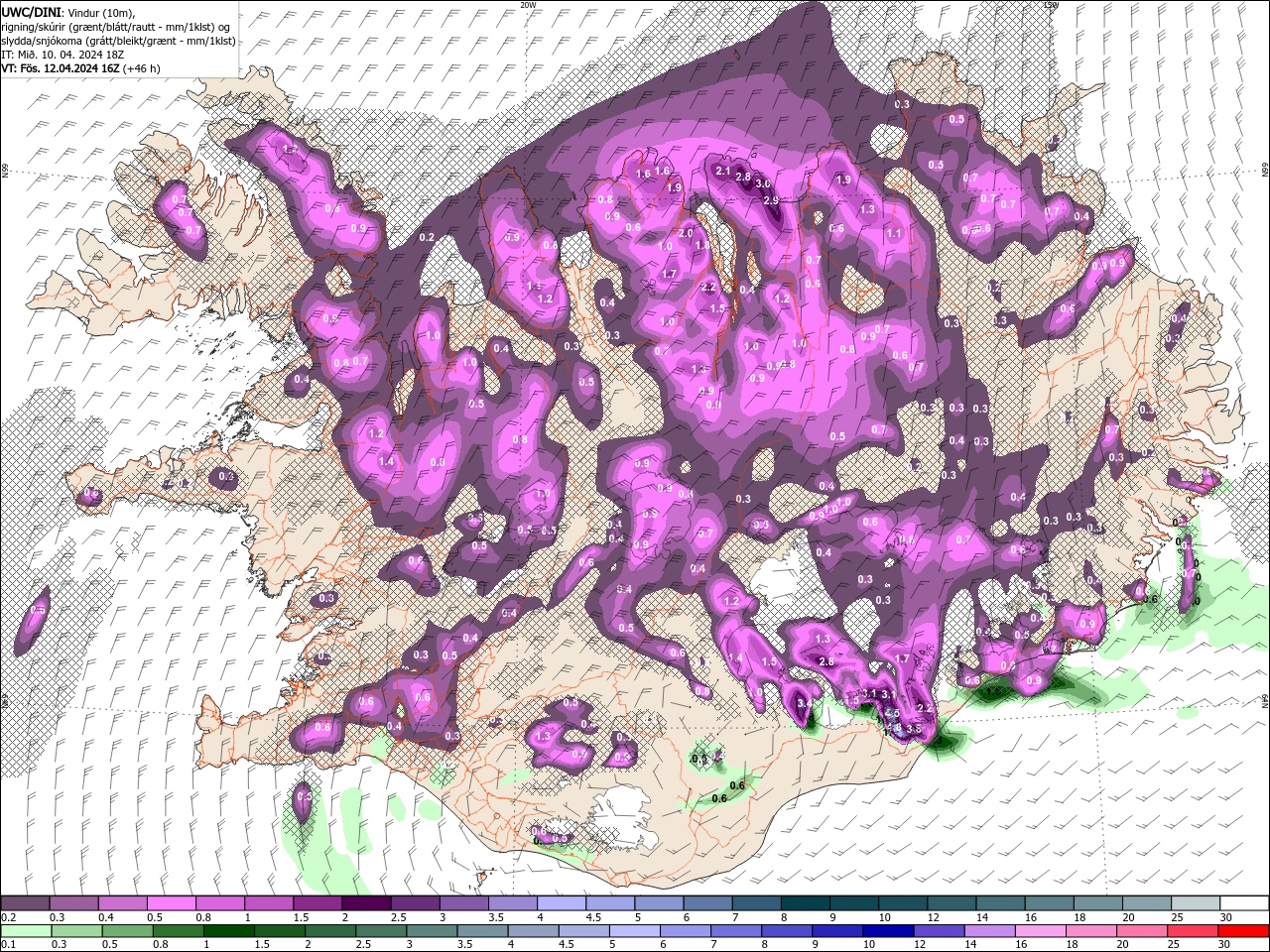The height and width of the screenshot is (952, 1270).
Task: Click upper legend swatch between 12 and 14
Action: pyautogui.click(x=952, y=902)
